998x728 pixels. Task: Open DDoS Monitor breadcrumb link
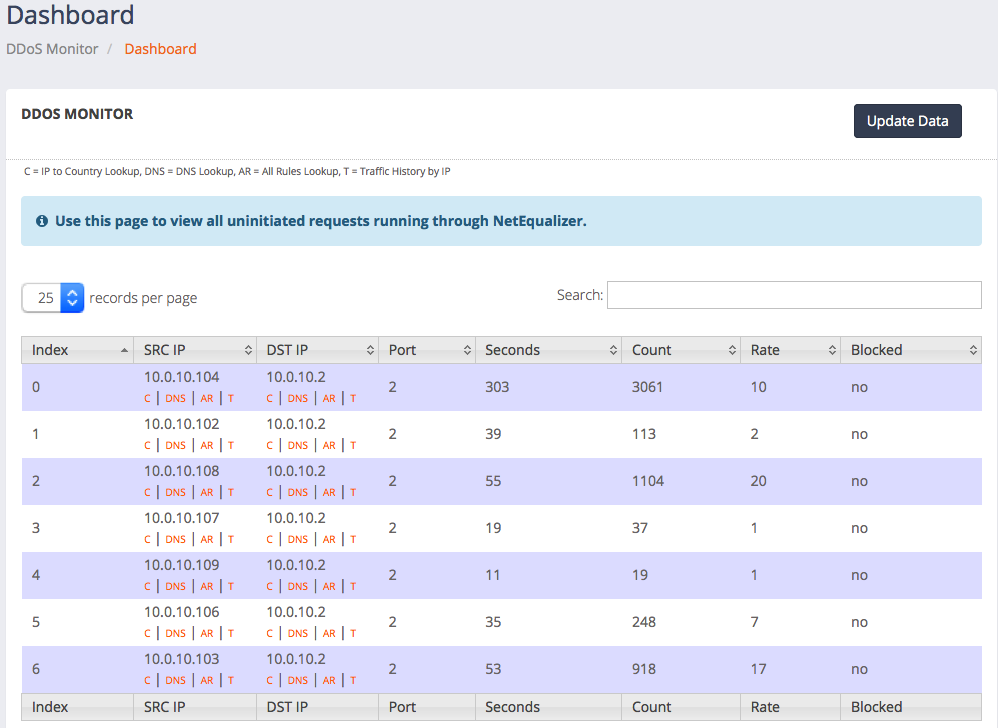click(x=52, y=49)
